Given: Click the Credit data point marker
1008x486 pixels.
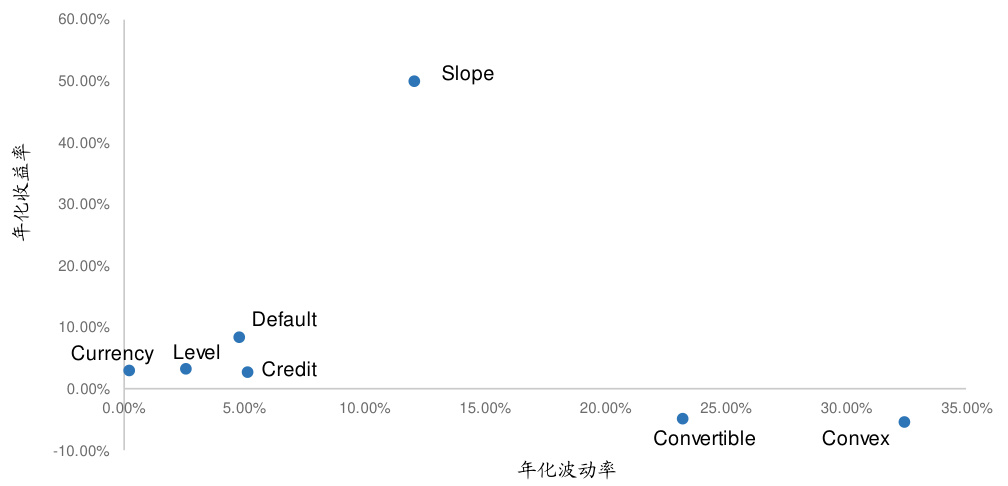Looking at the screenshot, I should coord(247,372).
